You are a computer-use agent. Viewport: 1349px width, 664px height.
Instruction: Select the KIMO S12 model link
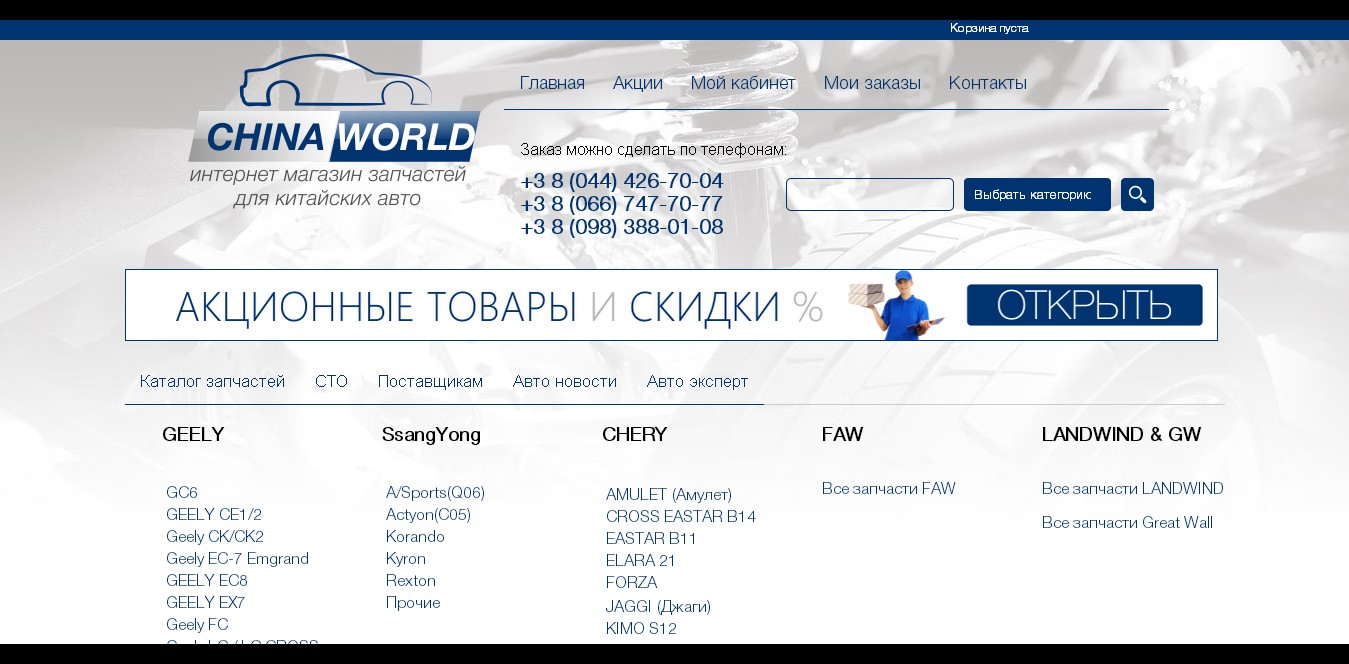[x=641, y=629]
